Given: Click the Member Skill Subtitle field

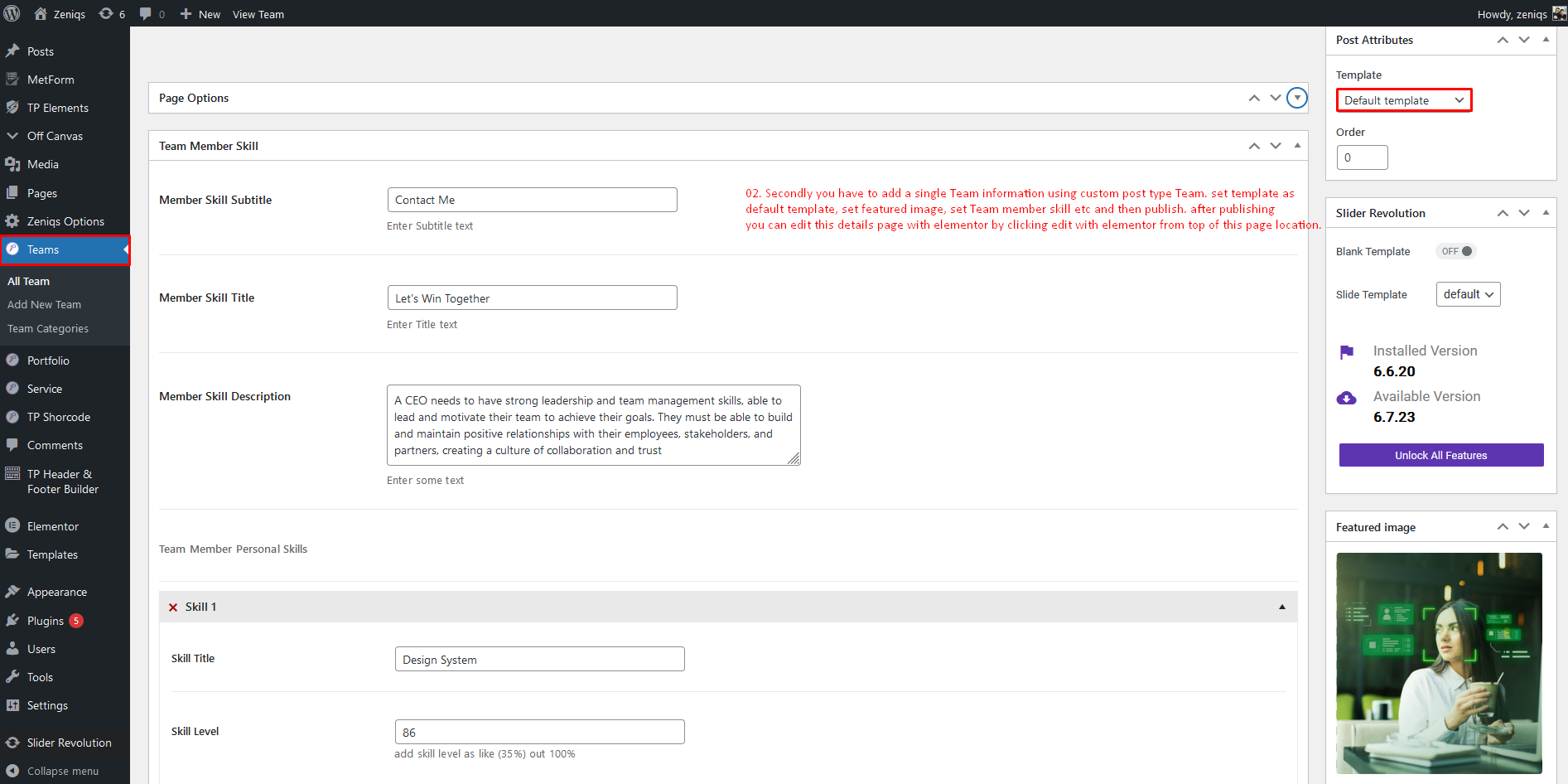Looking at the screenshot, I should coord(533,200).
